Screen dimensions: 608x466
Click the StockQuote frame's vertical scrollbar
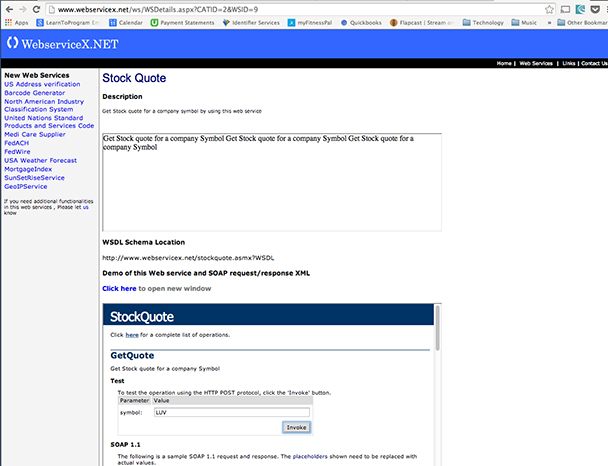[436, 380]
